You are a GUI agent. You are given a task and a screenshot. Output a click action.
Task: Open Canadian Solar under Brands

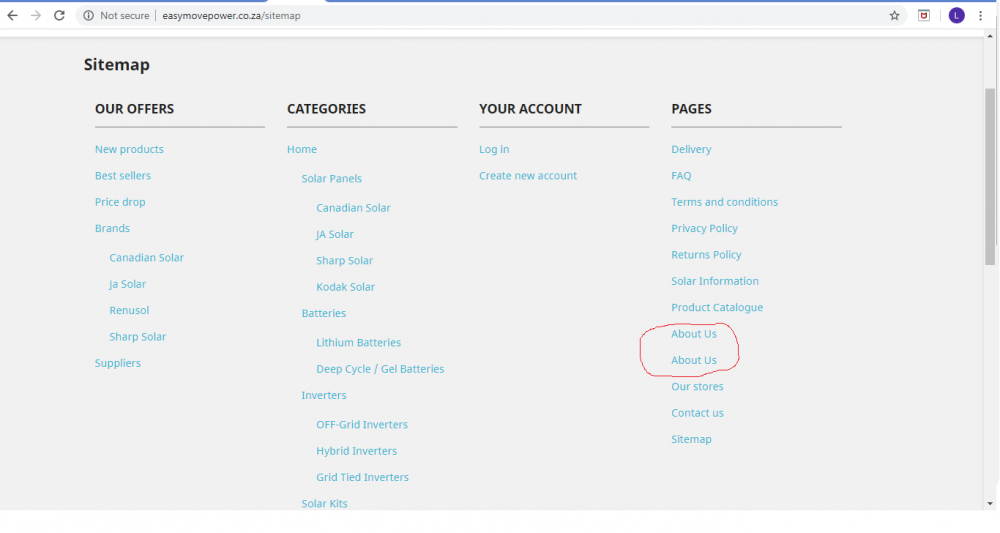[146, 258]
